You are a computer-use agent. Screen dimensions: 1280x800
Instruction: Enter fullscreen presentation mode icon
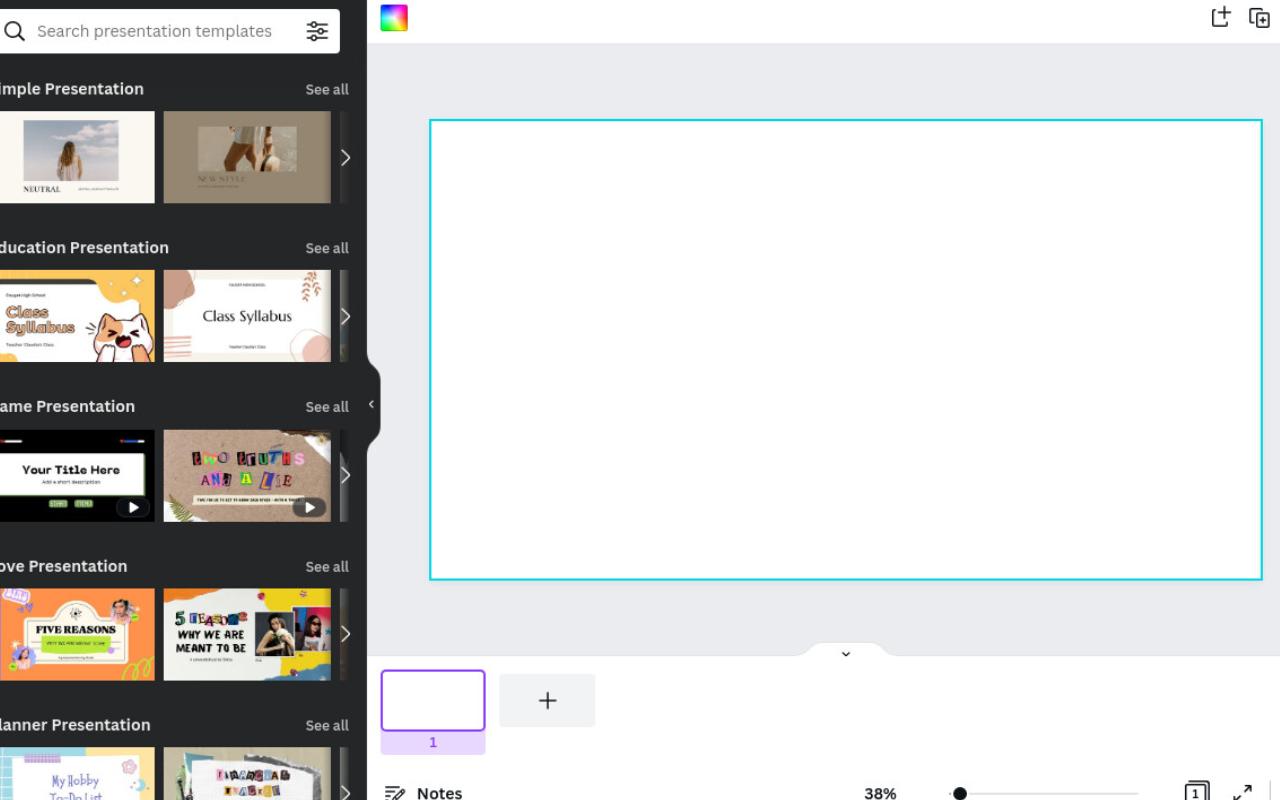point(1242,793)
